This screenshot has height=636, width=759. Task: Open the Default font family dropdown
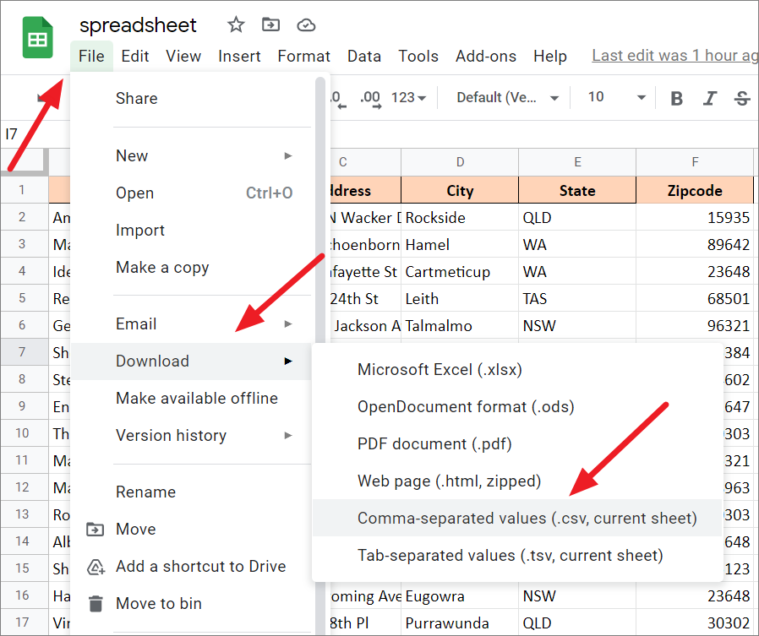tap(503, 97)
